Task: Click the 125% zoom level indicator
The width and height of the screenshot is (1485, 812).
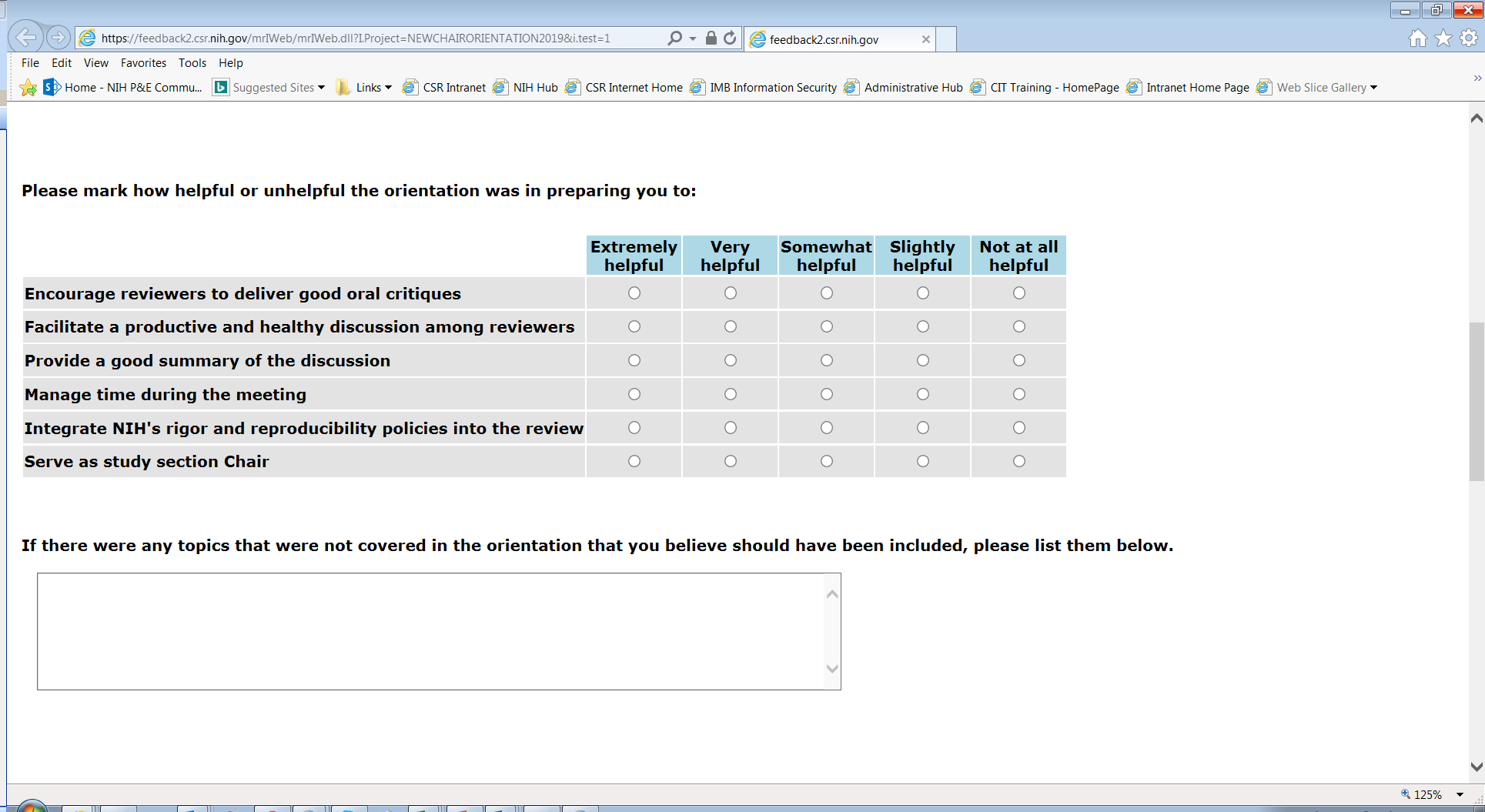Action: (1422, 794)
